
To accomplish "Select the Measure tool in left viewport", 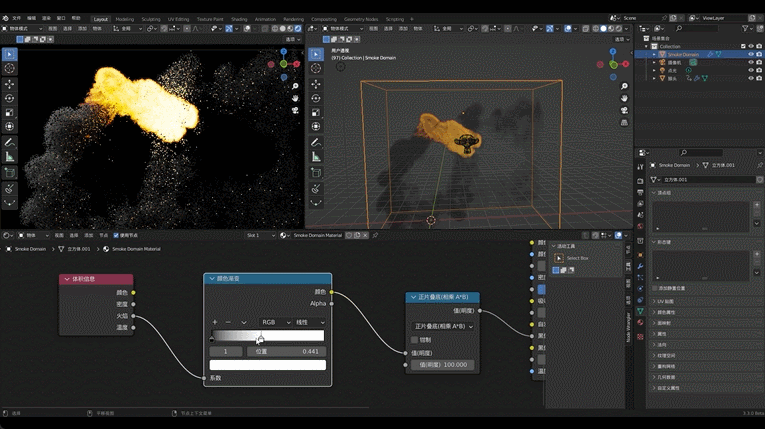I will pyautogui.click(x=10, y=157).
